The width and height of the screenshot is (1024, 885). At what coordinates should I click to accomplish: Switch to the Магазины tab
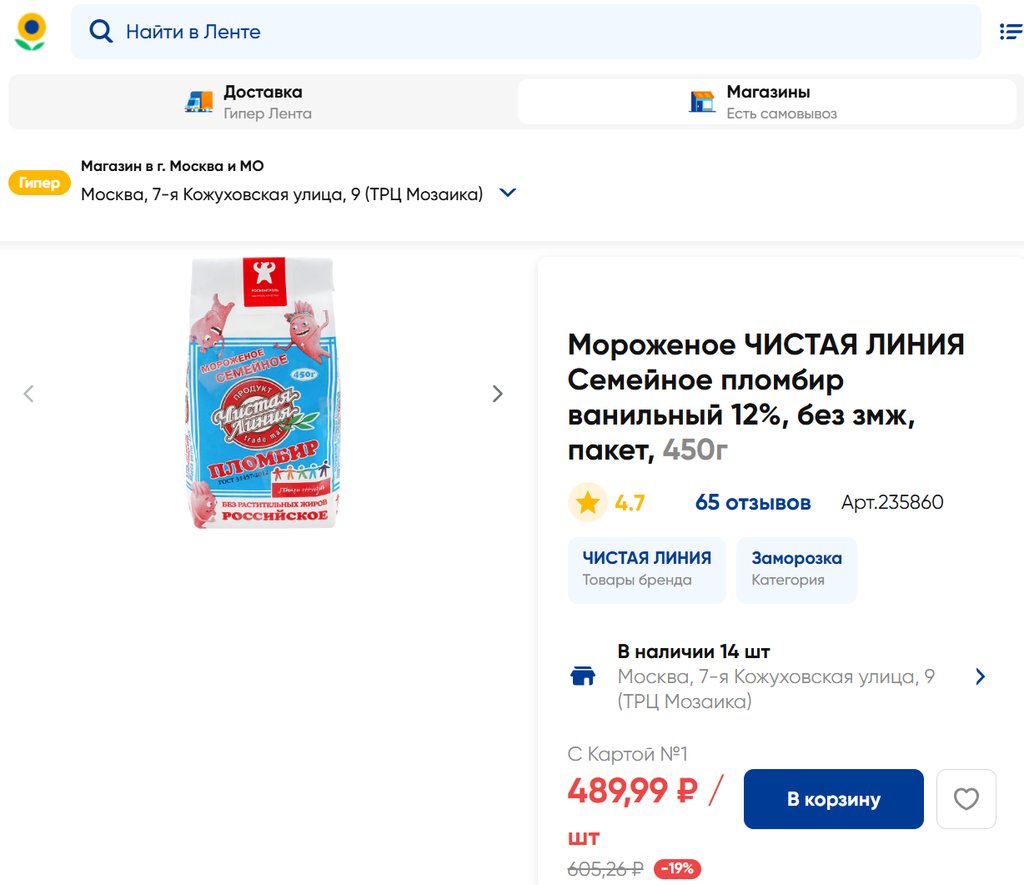pos(767,101)
